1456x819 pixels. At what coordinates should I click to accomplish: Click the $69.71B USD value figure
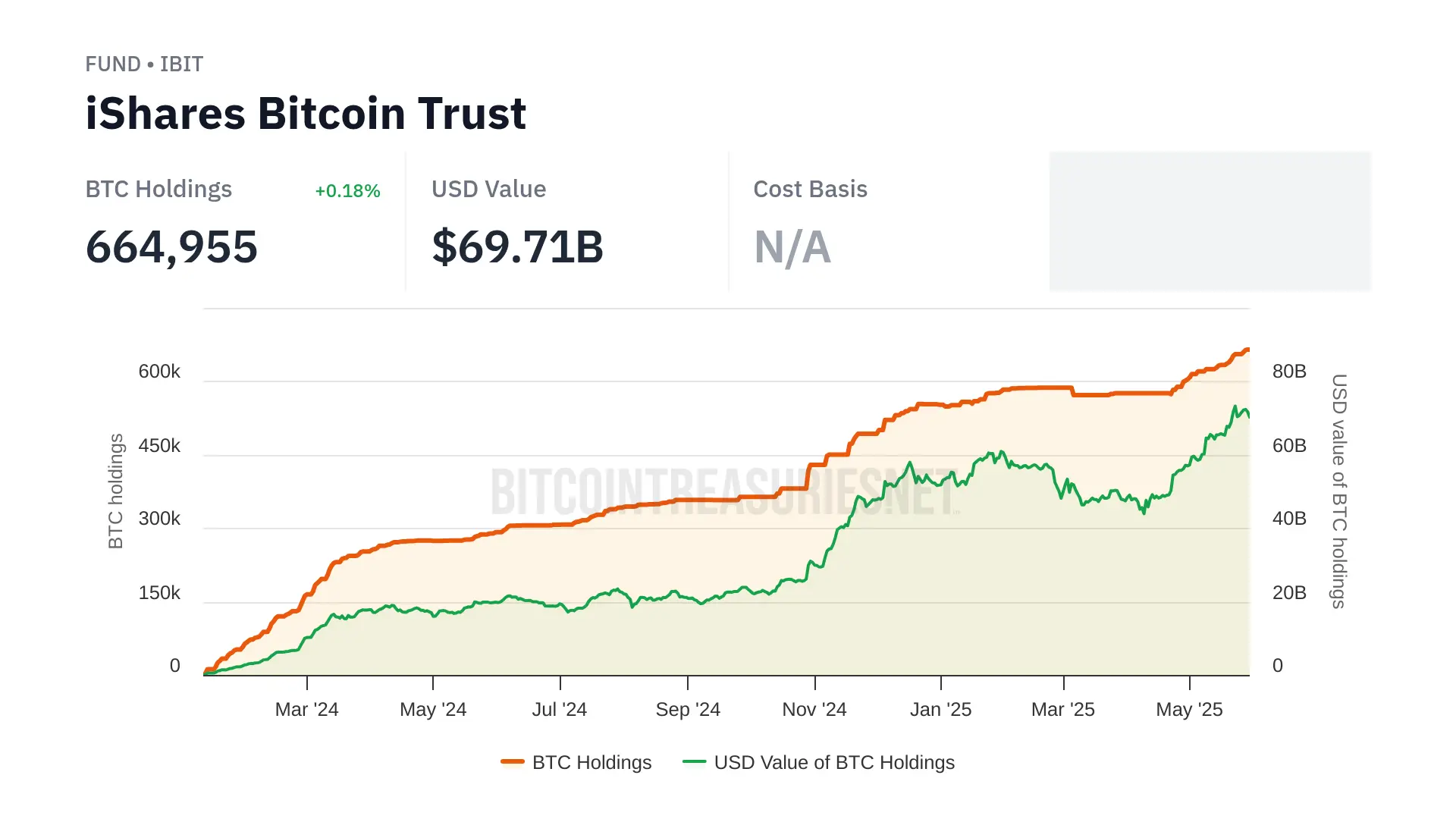tap(517, 247)
